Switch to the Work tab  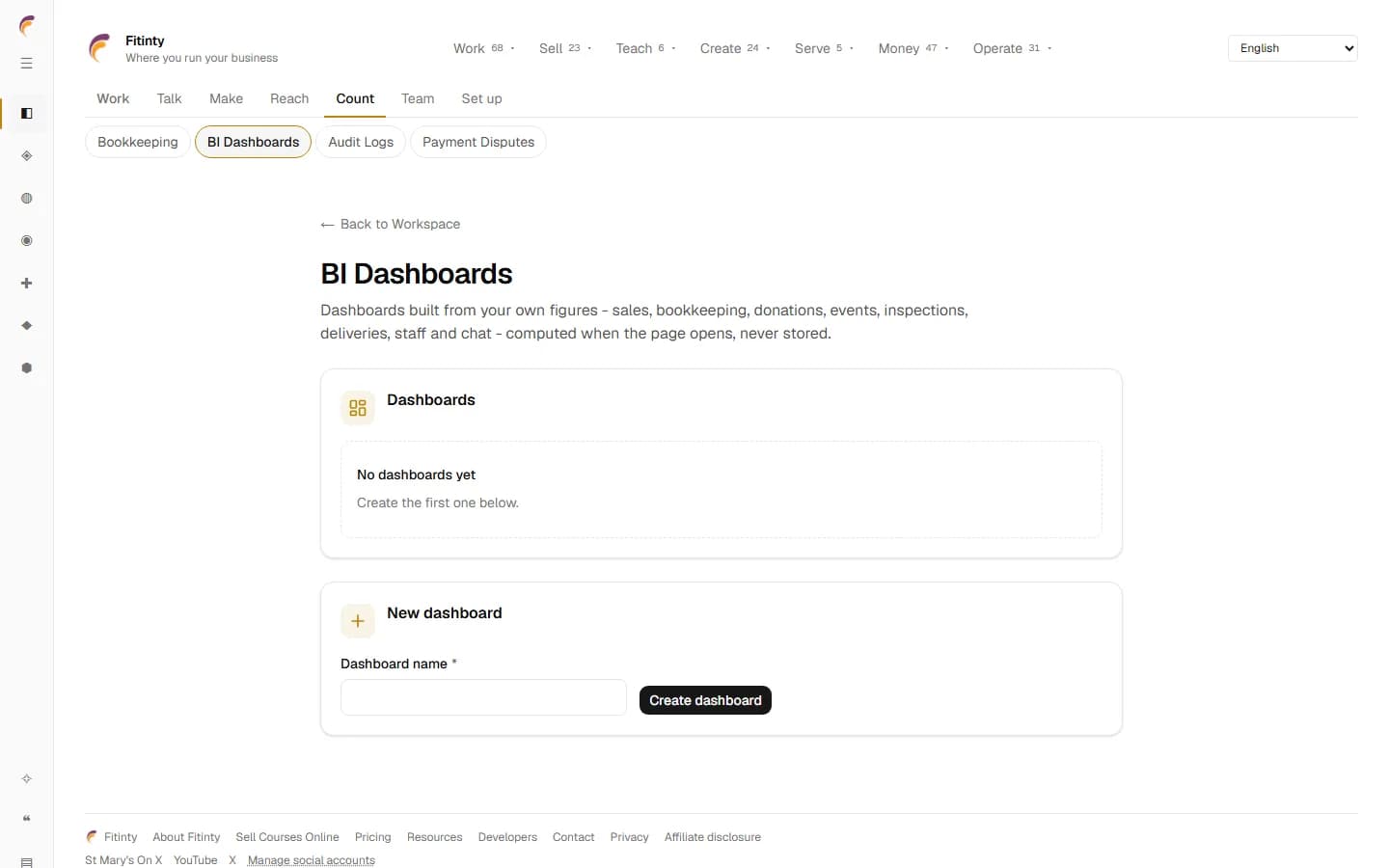tap(113, 98)
